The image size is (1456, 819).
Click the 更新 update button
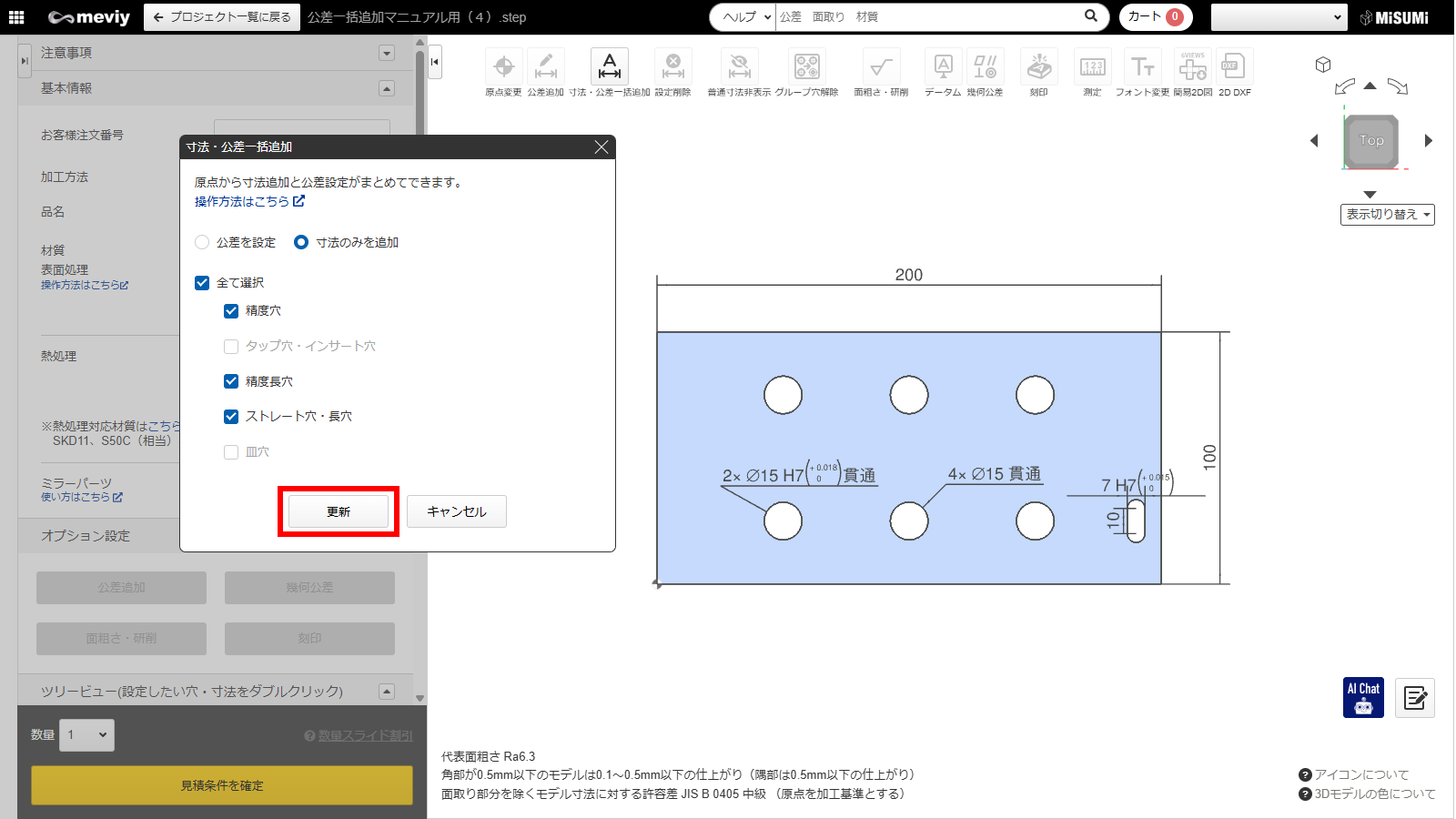(339, 511)
